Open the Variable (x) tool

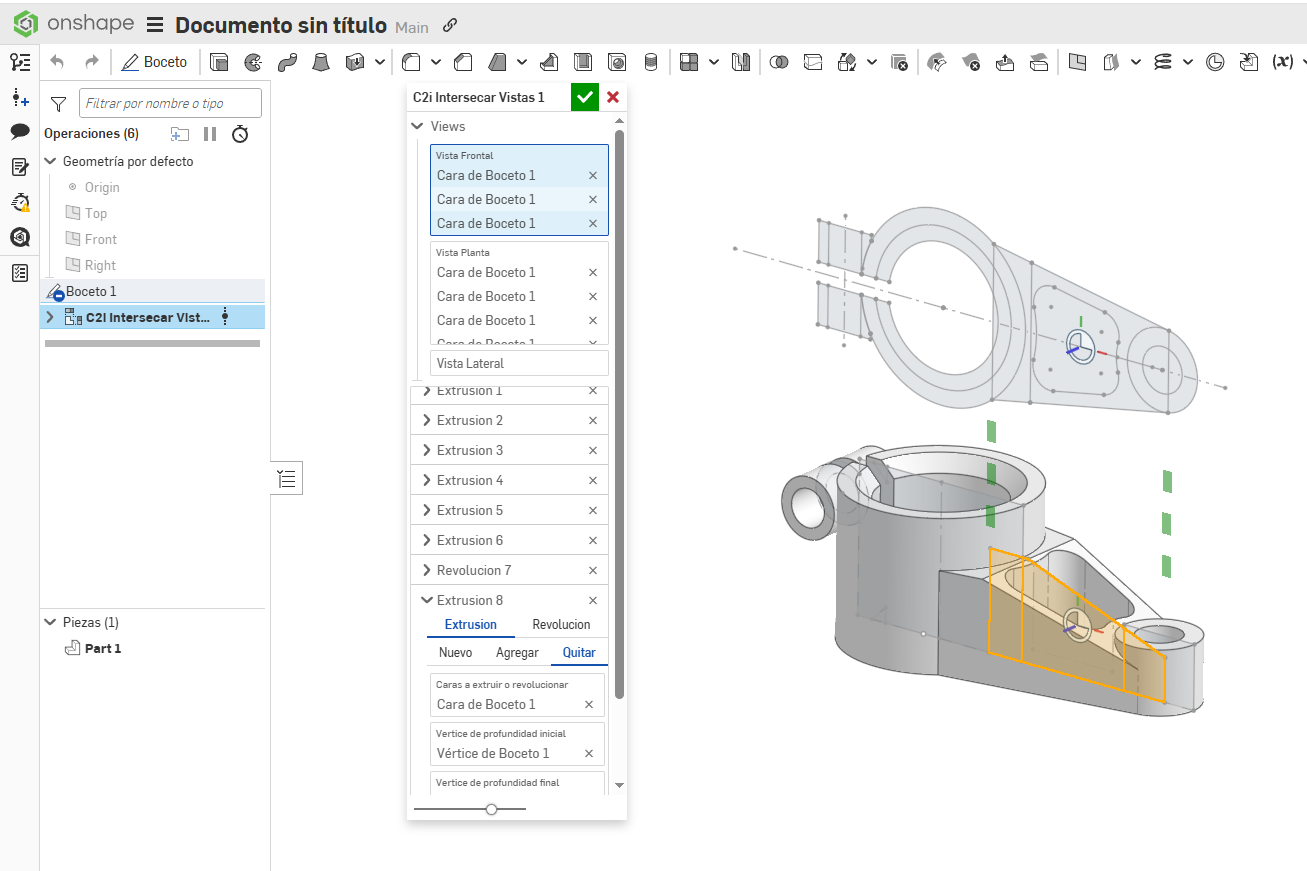coord(1282,62)
